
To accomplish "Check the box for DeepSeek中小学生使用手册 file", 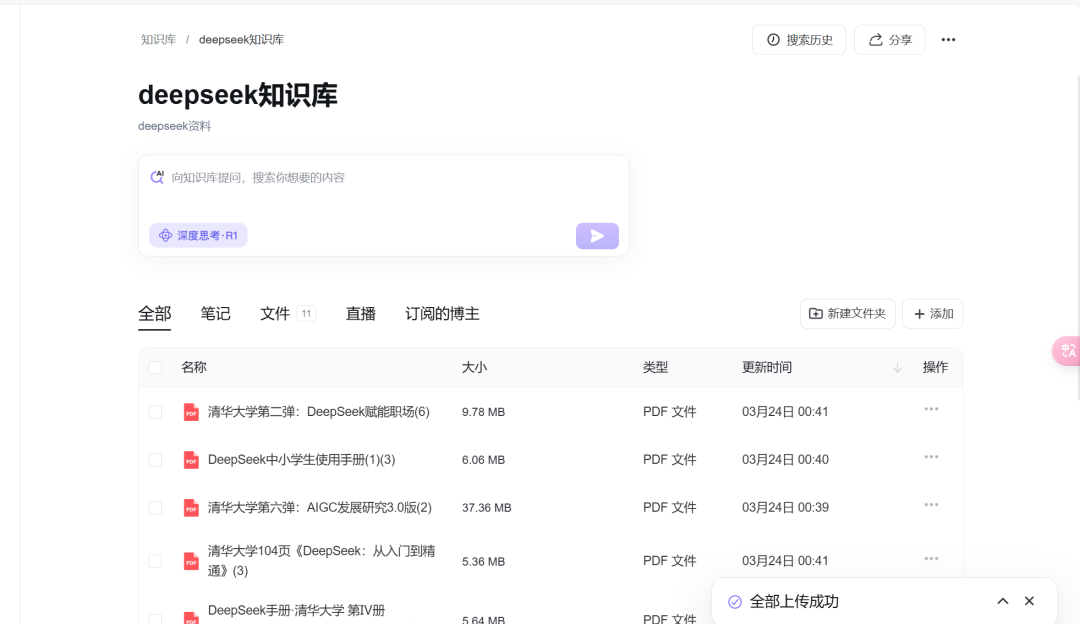I will tap(155, 459).
